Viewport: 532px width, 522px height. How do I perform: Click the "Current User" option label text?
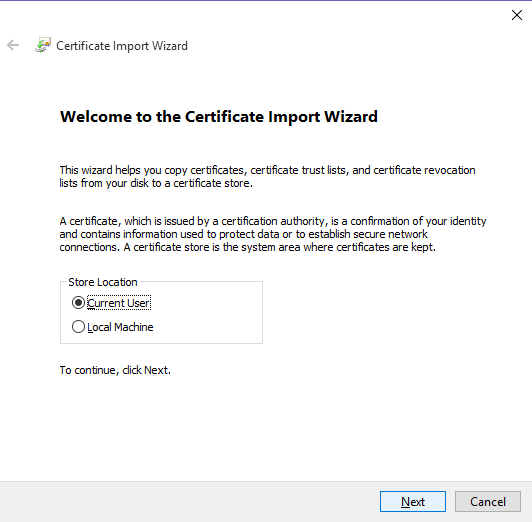118,303
